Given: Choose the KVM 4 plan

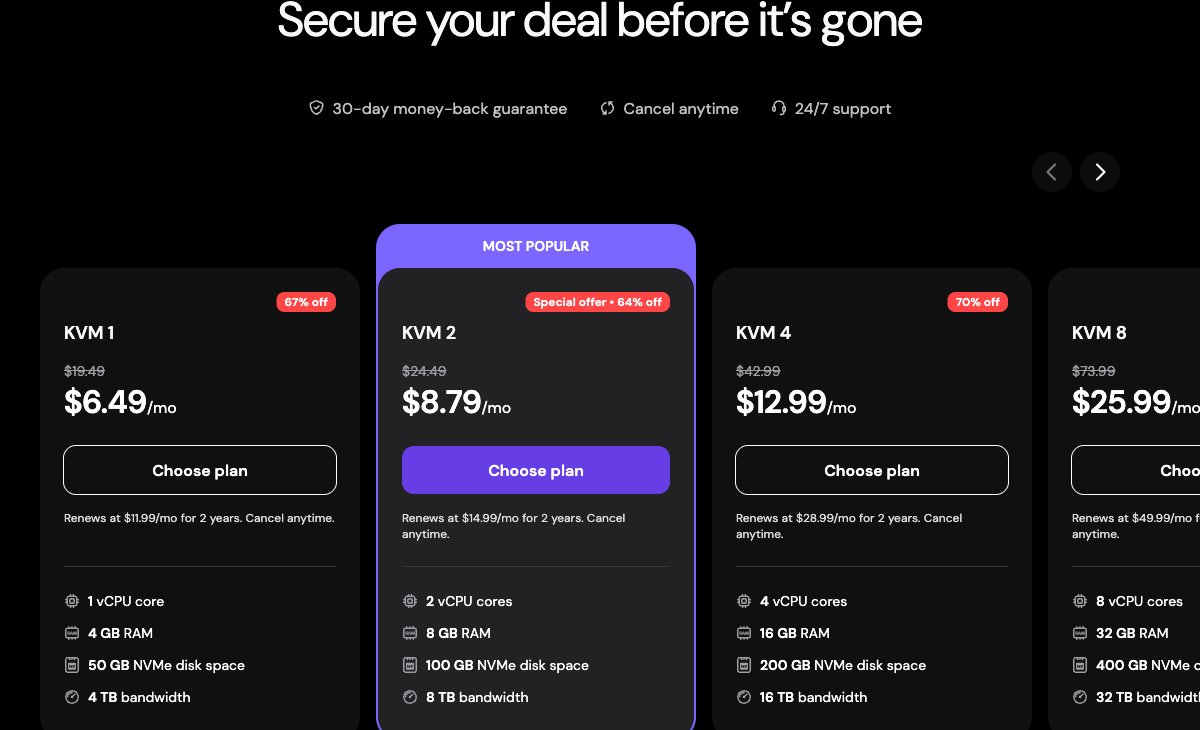Looking at the screenshot, I should pos(872,470).
